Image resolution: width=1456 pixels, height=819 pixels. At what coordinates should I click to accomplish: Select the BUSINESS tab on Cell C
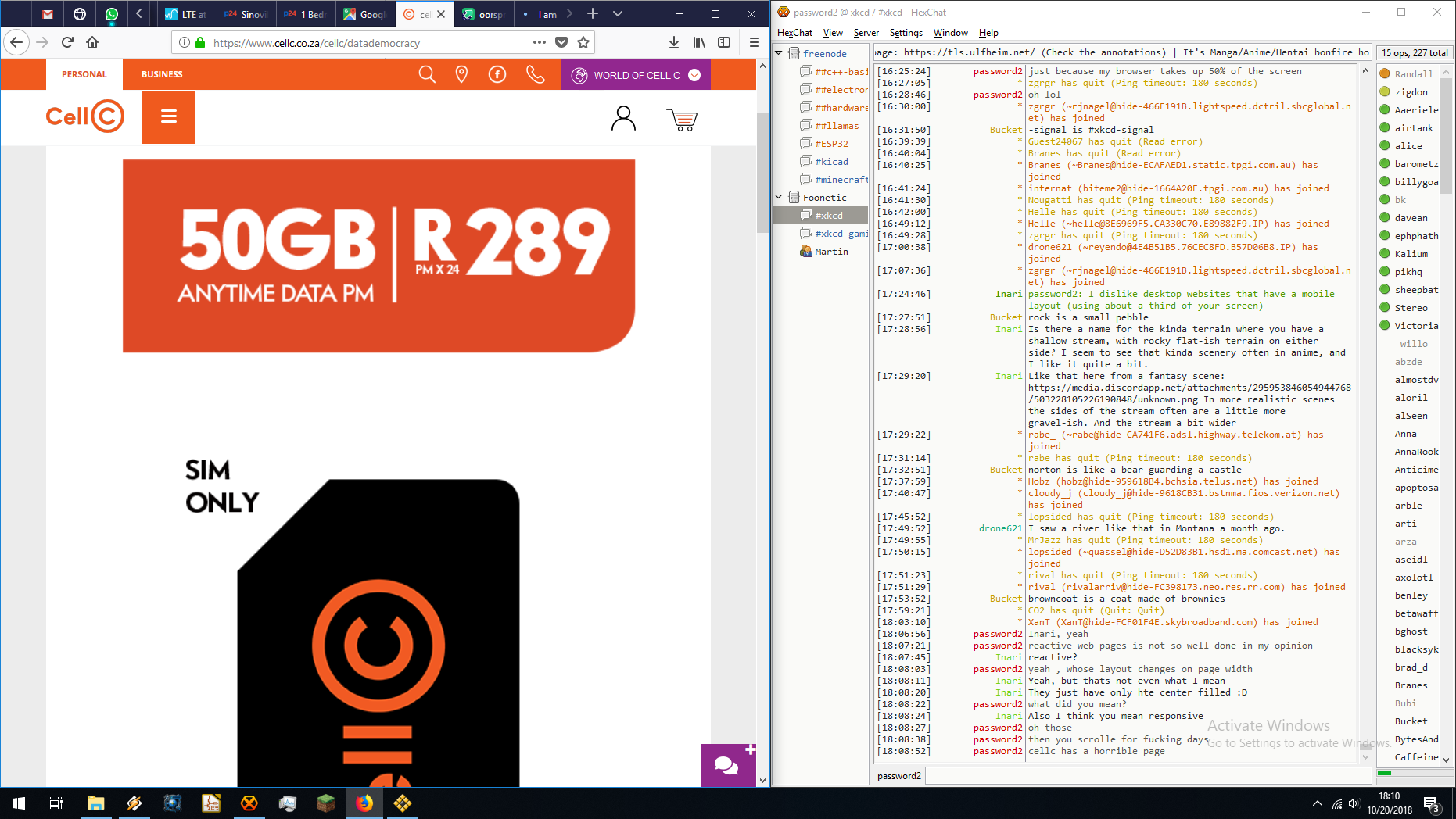(162, 74)
